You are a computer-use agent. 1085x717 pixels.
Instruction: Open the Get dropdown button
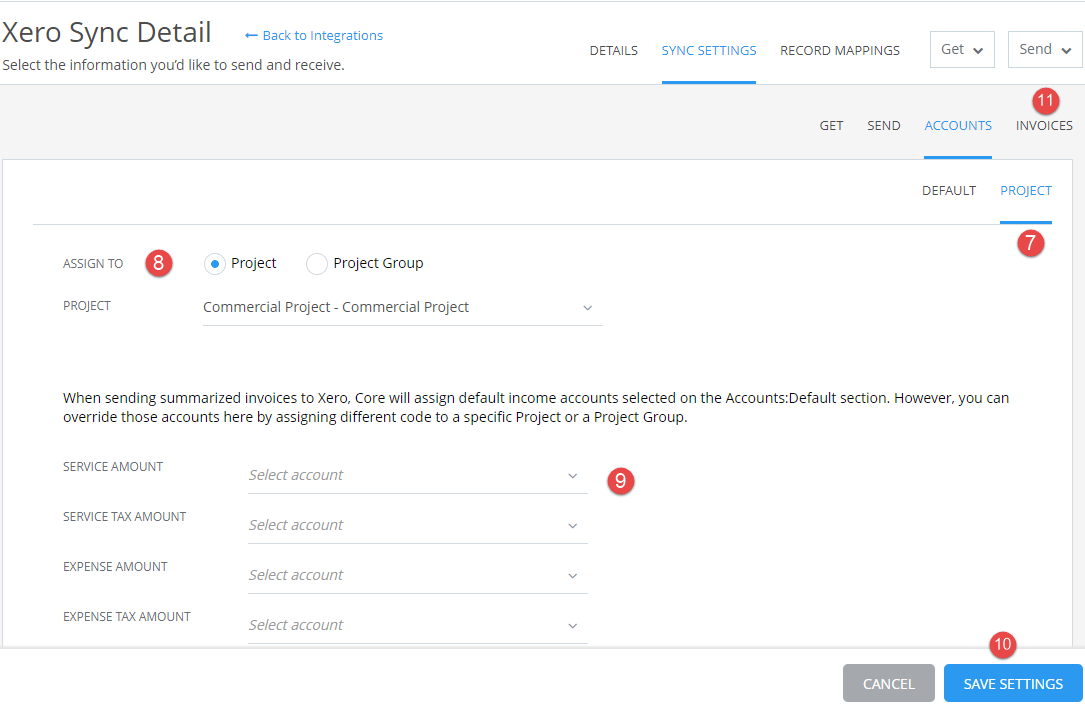962,49
